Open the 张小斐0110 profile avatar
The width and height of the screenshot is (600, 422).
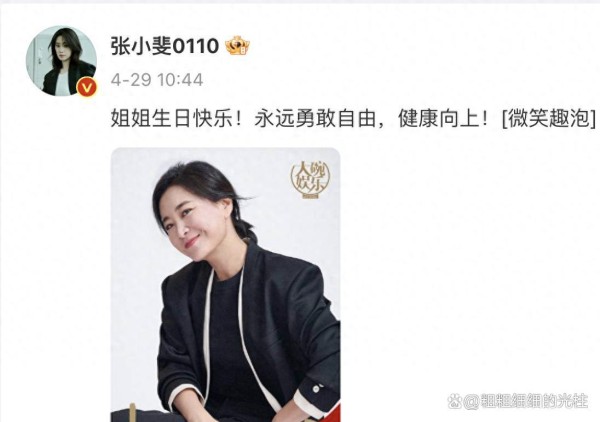[61, 61]
